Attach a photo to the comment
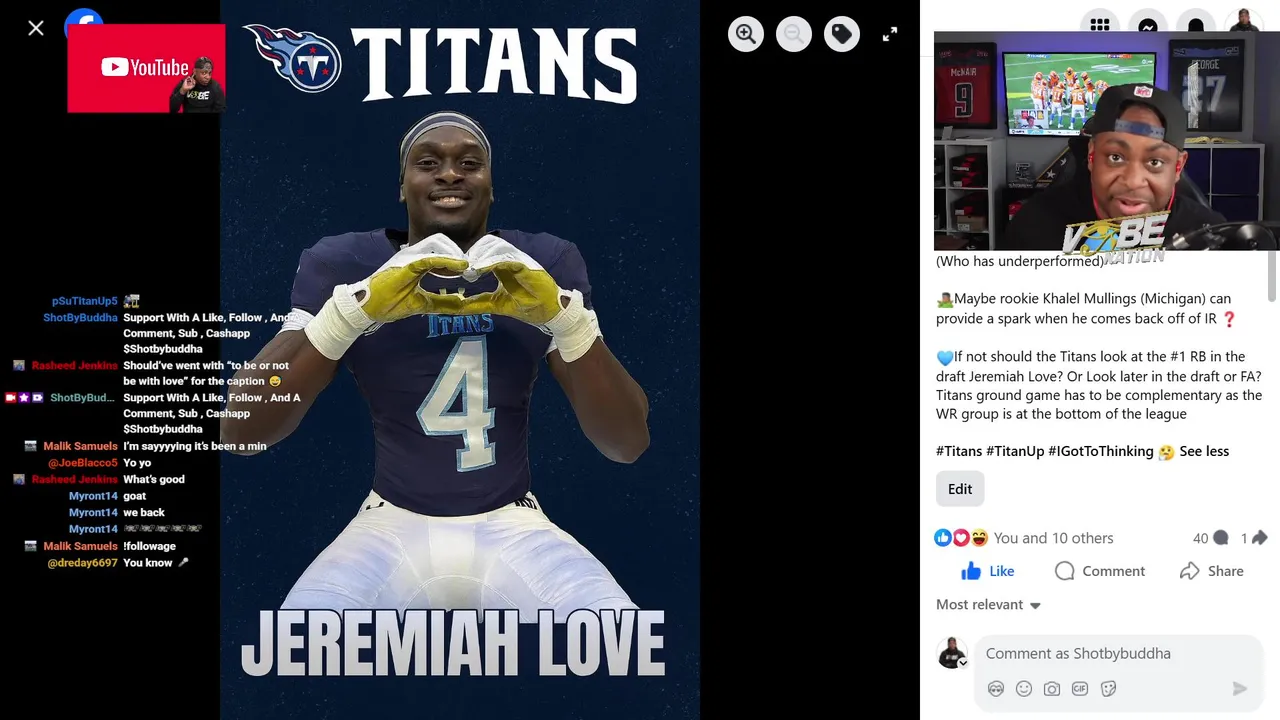The image size is (1280, 720). tap(1052, 689)
